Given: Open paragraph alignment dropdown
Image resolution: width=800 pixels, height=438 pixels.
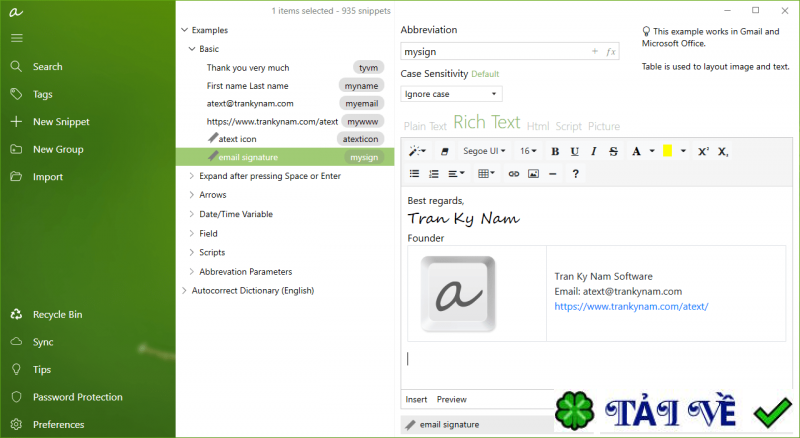Looking at the screenshot, I should tap(456, 174).
